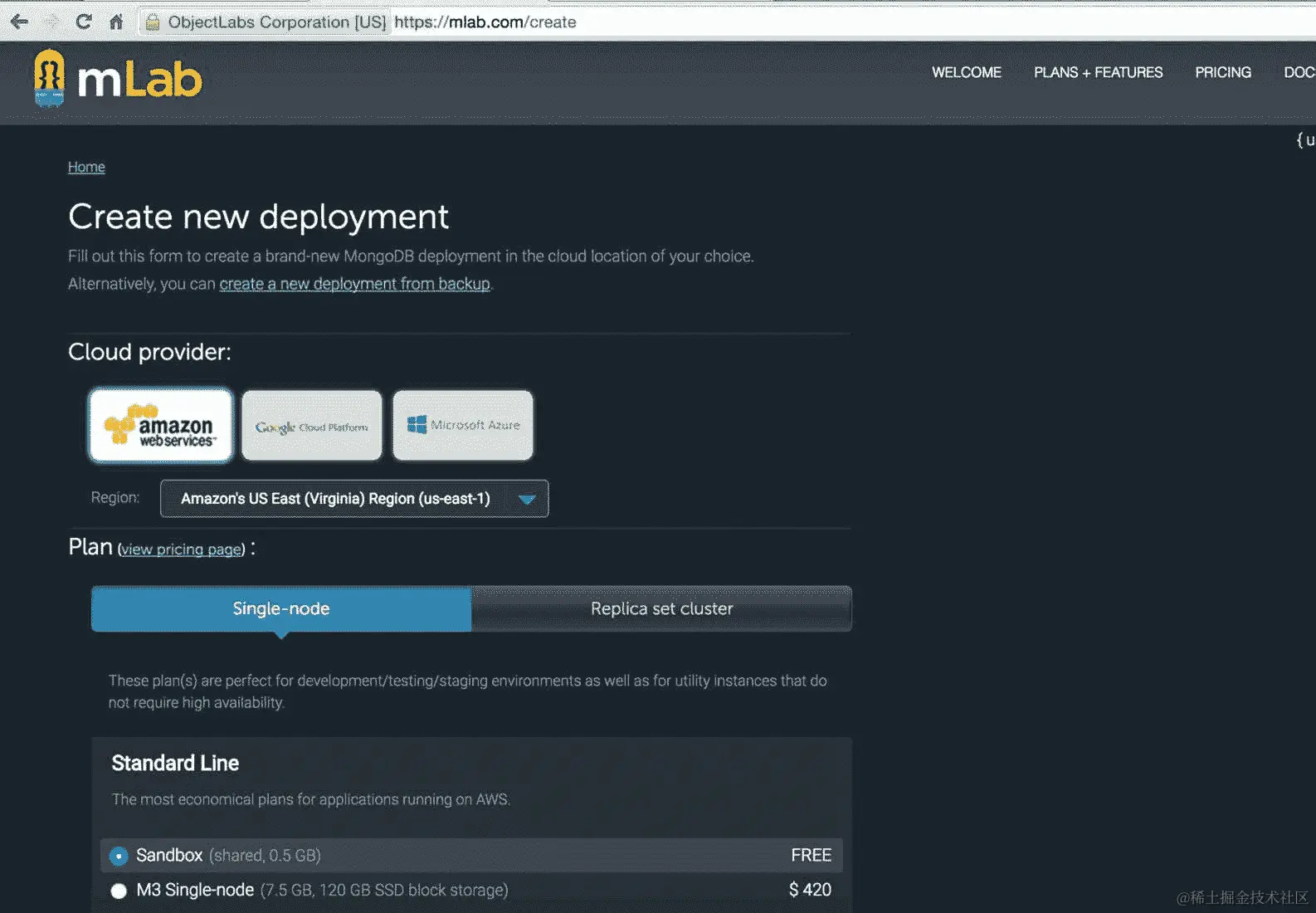The height and width of the screenshot is (913, 1316).
Task: Click the SSL padlock icon
Action: (x=153, y=22)
